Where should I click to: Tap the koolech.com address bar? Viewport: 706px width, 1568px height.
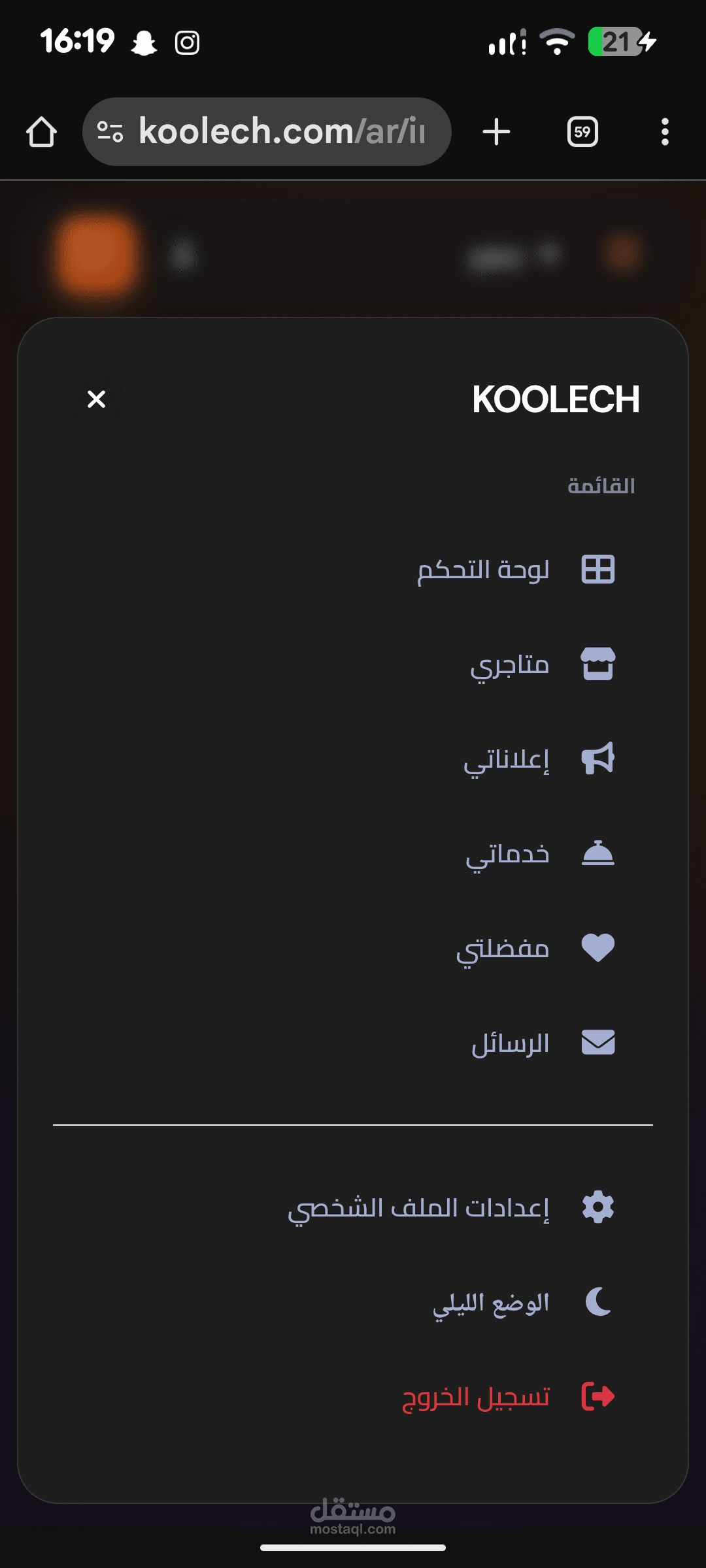click(x=267, y=131)
